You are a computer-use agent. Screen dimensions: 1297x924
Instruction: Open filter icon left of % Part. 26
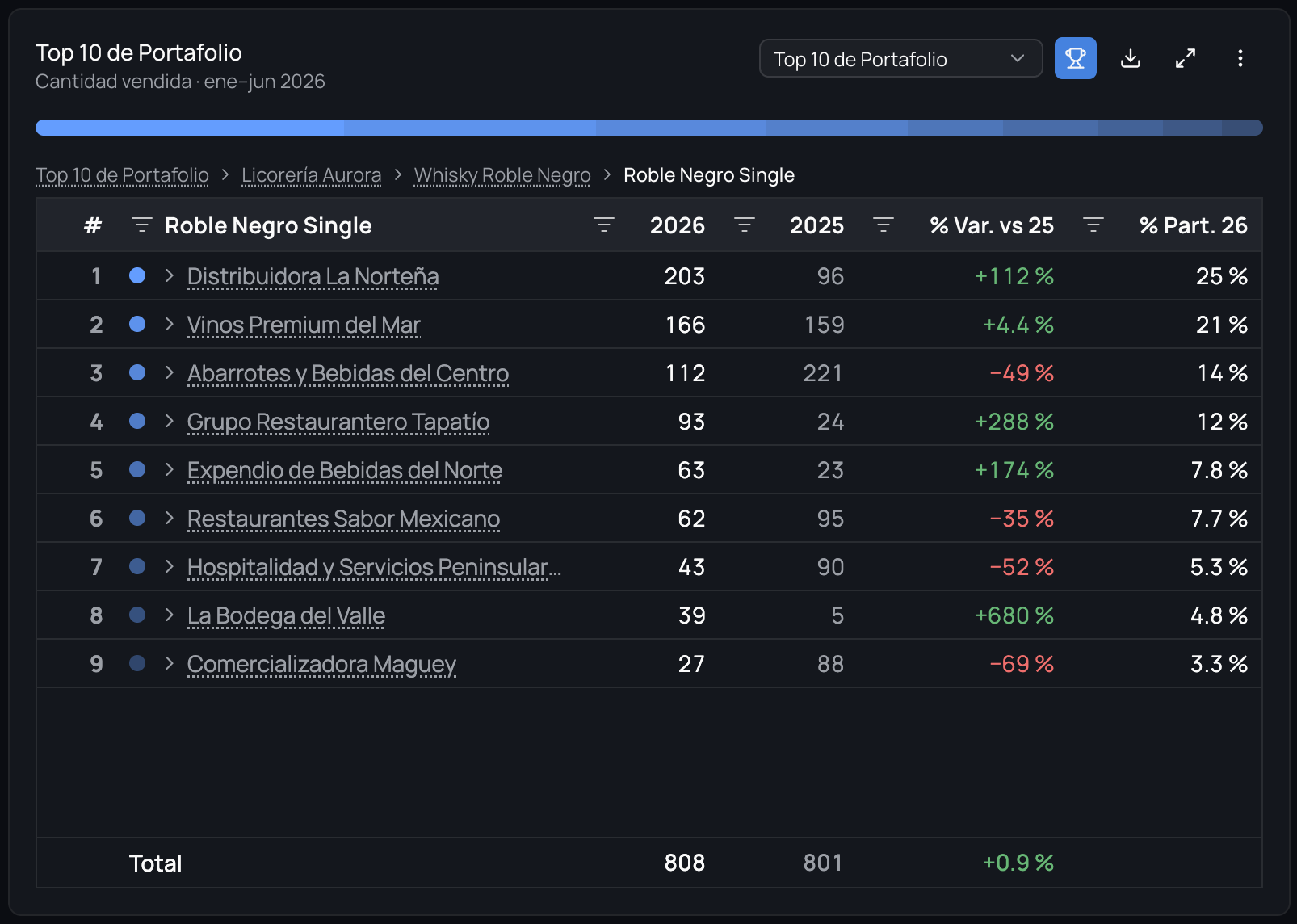[x=1093, y=225]
